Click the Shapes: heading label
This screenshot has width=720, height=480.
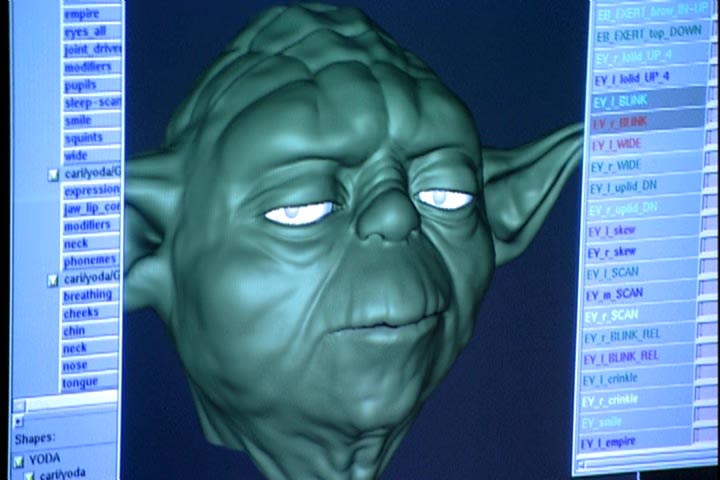[x=35, y=439]
